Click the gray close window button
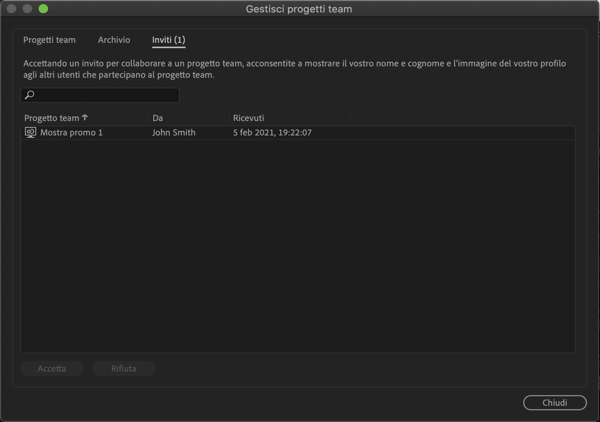 [x=11, y=9]
